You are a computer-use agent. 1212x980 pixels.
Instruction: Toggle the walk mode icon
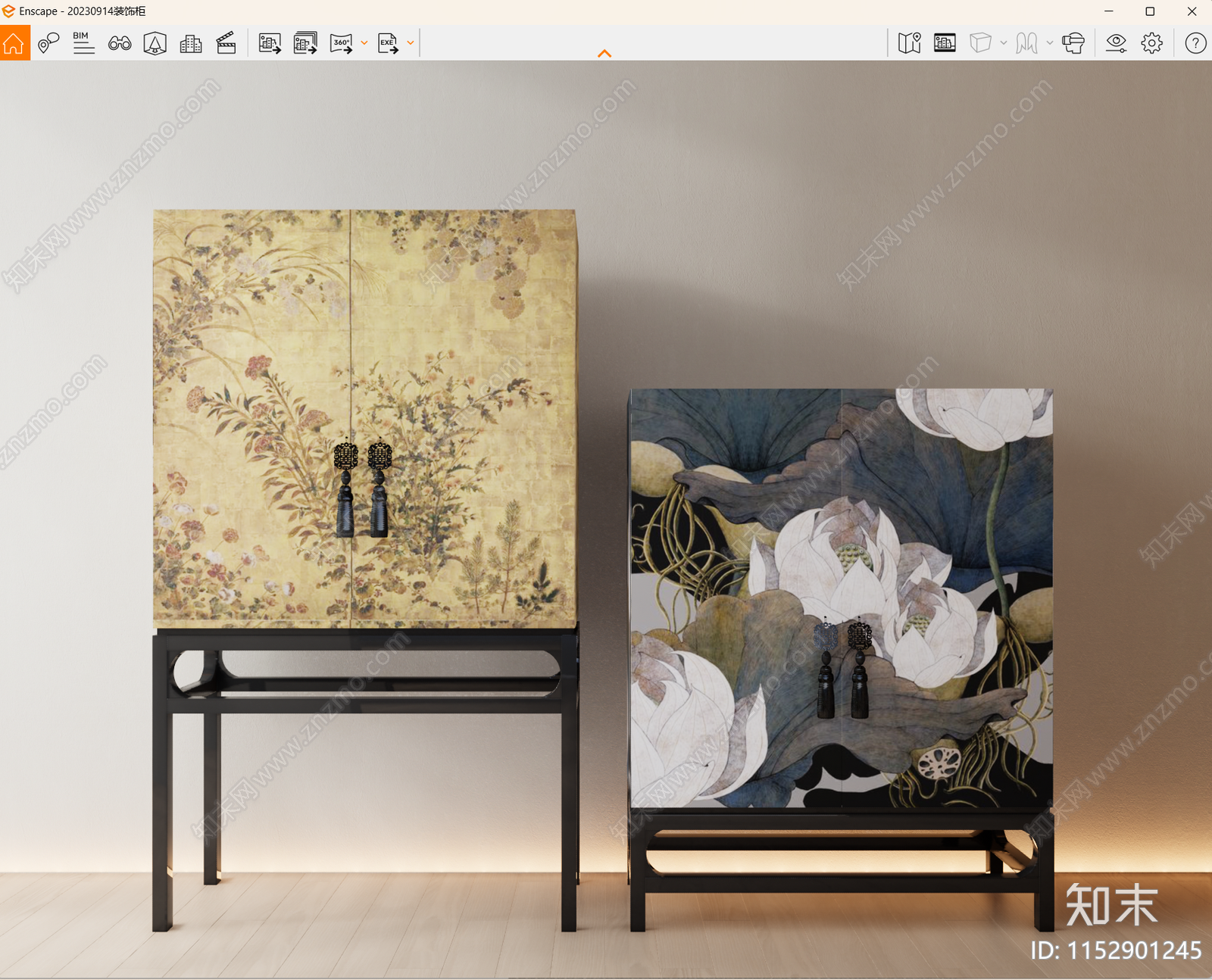pyautogui.click(x=1026, y=43)
